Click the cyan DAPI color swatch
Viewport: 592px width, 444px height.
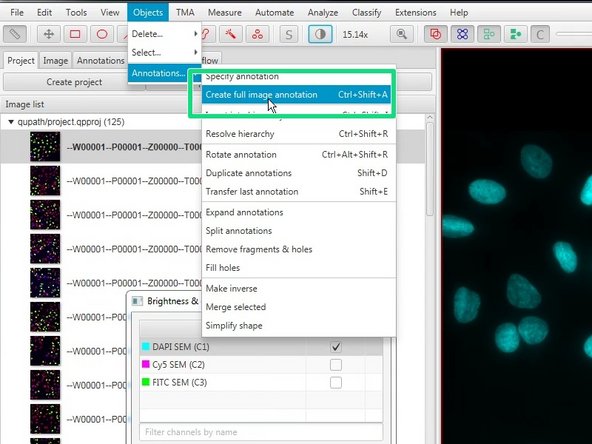coord(145,347)
